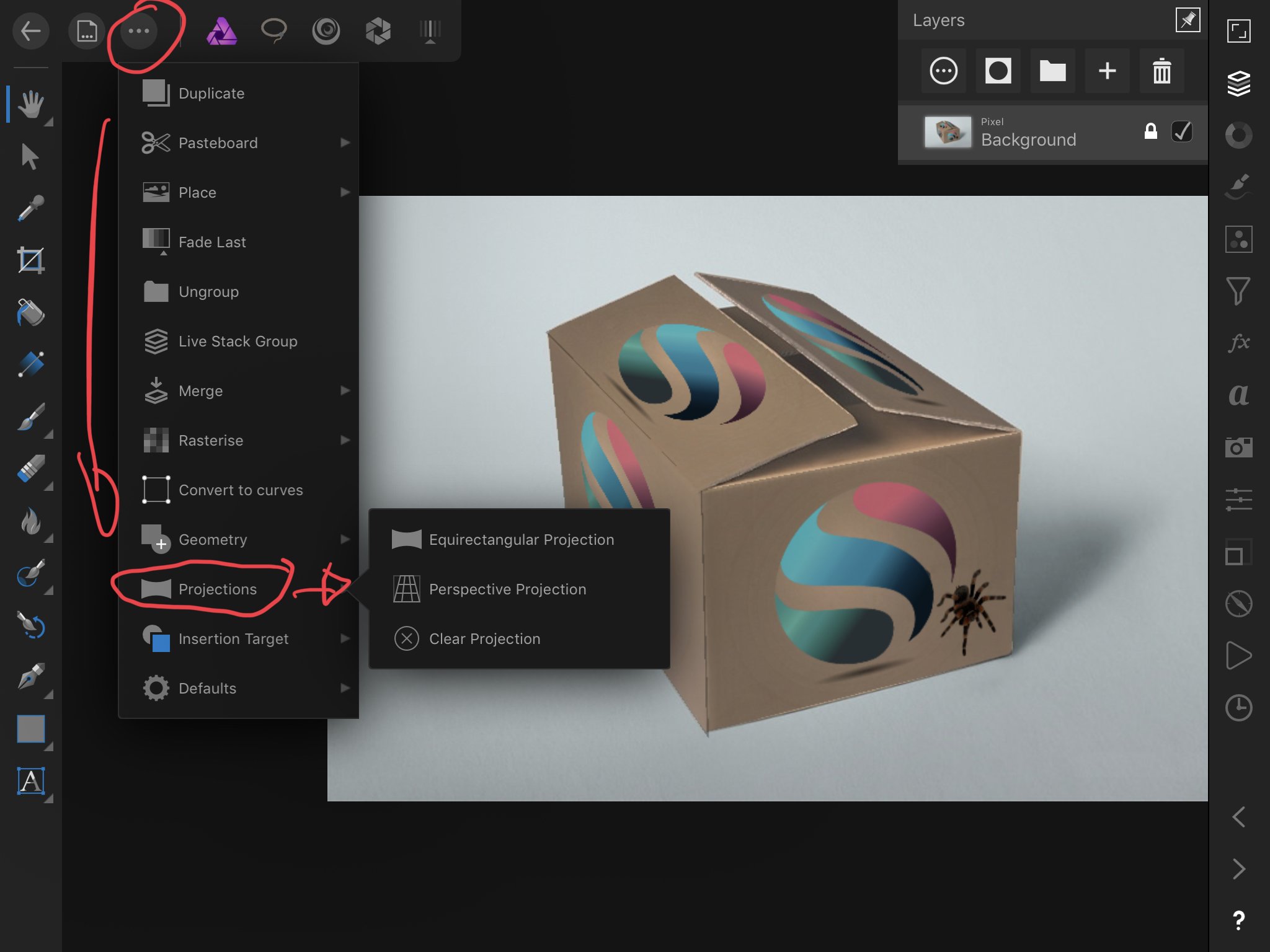
Task: Expand the Pasteboard submenu
Action: (239, 143)
